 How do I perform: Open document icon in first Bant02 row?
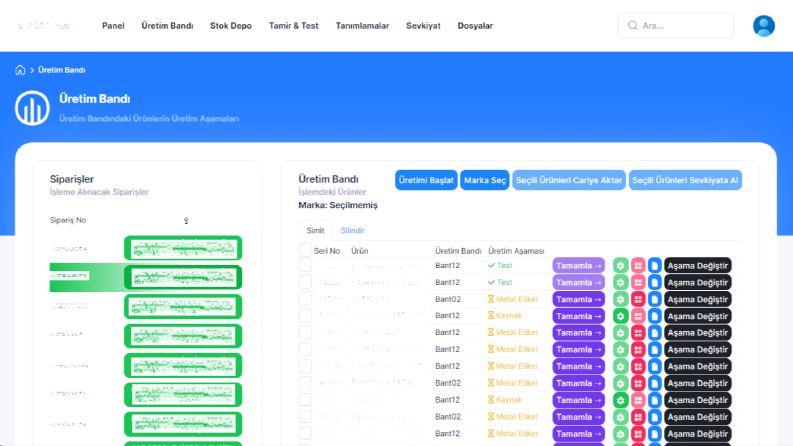(x=654, y=299)
